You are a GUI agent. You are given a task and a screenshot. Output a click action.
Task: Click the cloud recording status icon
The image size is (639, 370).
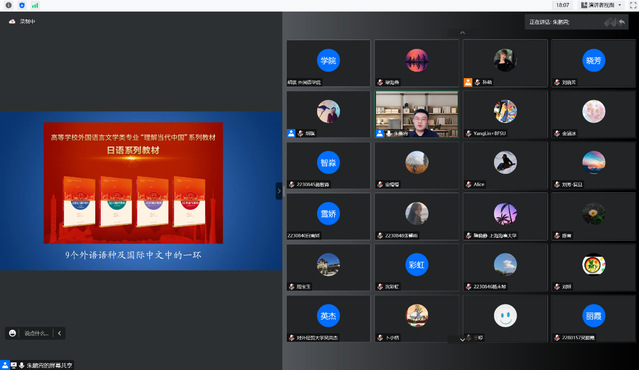click(12, 22)
